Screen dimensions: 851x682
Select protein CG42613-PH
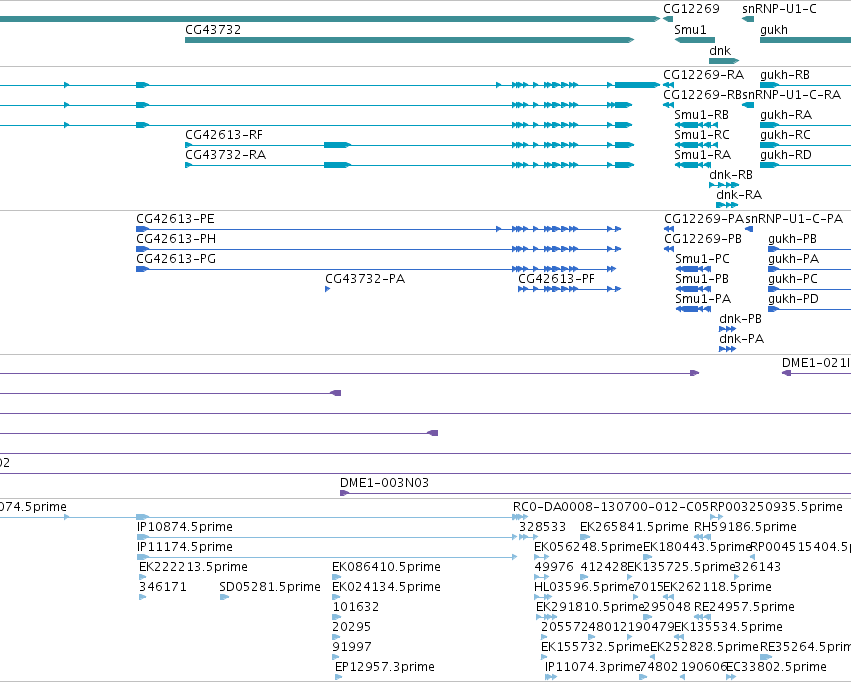coord(176,239)
